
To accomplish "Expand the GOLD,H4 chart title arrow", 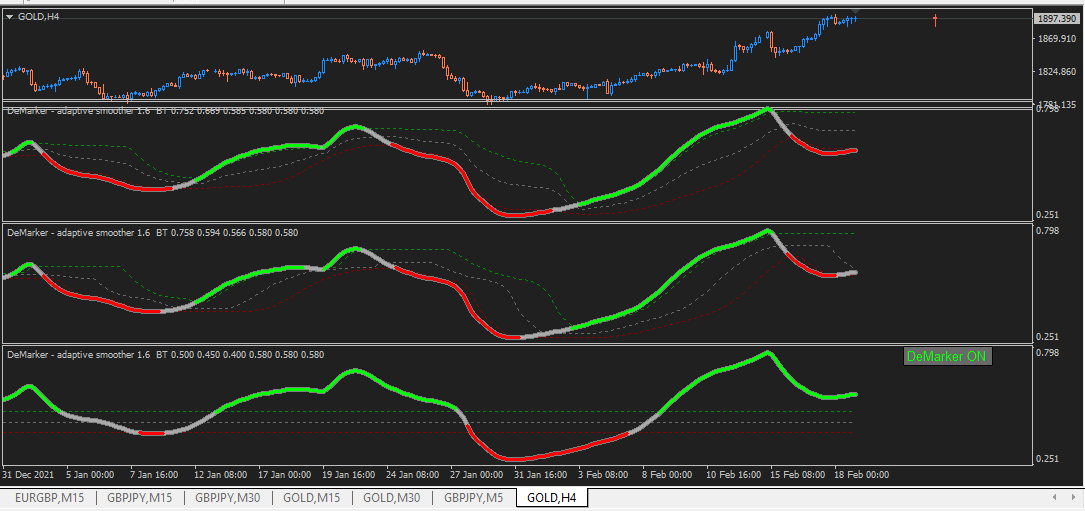I will (x=10, y=16).
